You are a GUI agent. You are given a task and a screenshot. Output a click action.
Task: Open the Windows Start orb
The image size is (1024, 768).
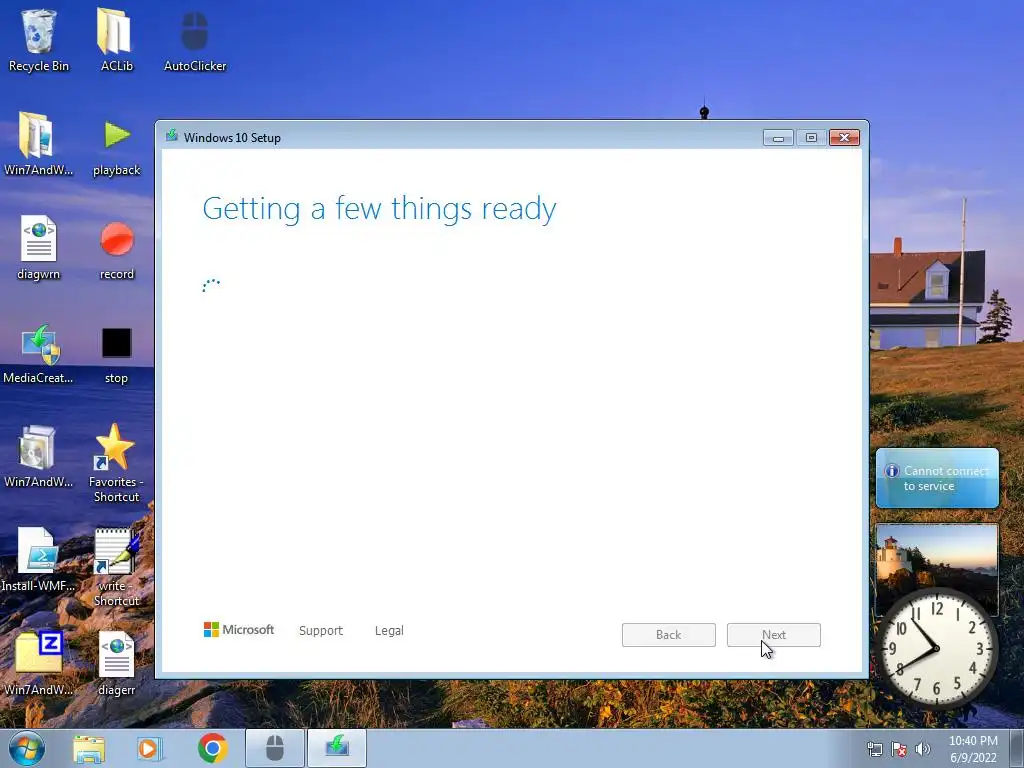pyautogui.click(x=27, y=748)
